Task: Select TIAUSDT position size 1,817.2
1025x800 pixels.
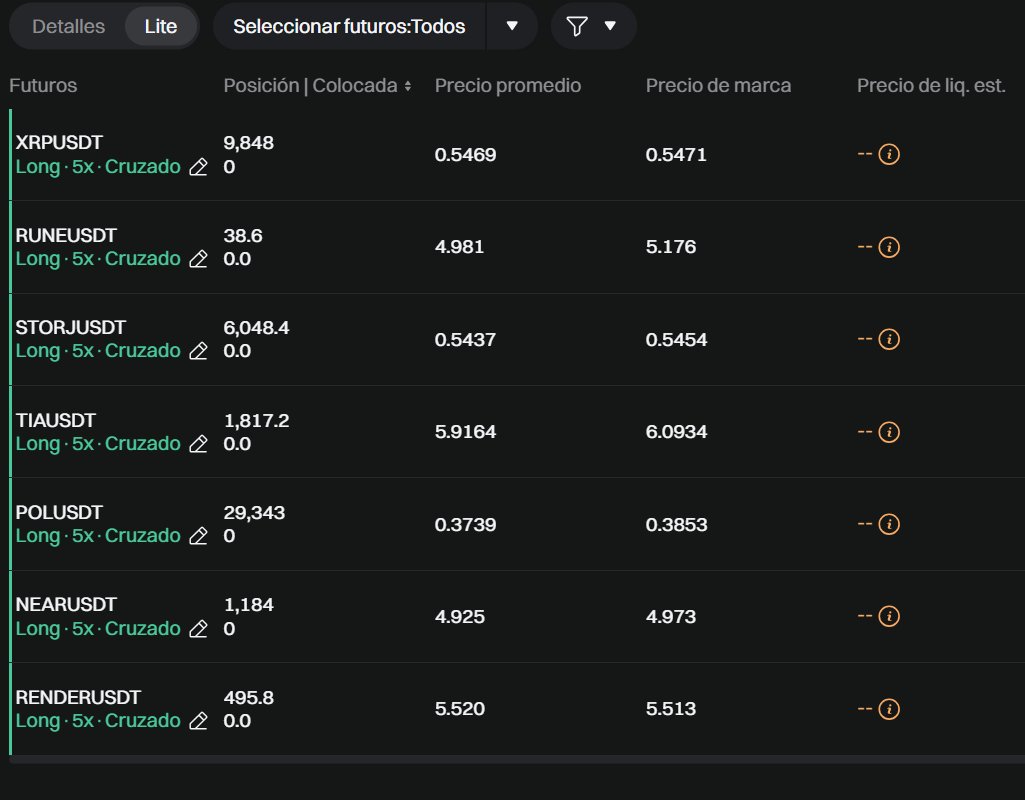Action: click(x=256, y=420)
